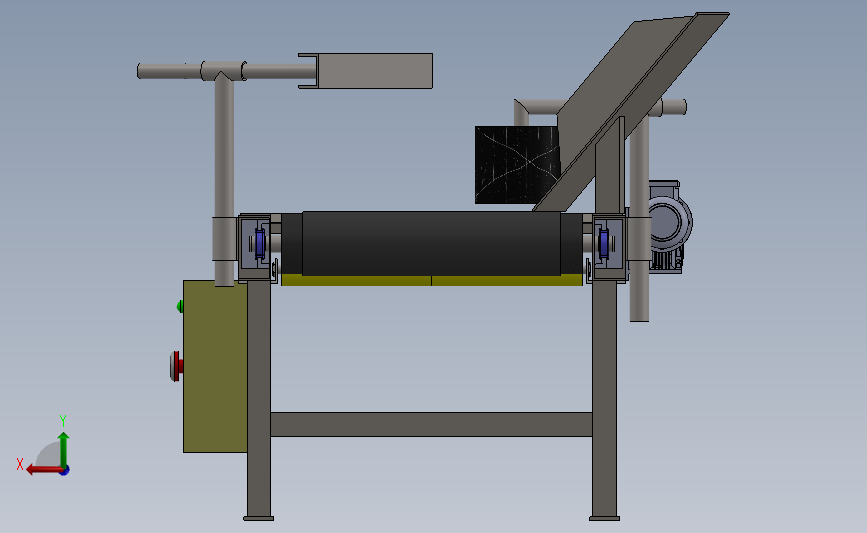Select the pipe tee fitting at top left
The width and height of the screenshot is (867, 533).
pyautogui.click(x=223, y=71)
